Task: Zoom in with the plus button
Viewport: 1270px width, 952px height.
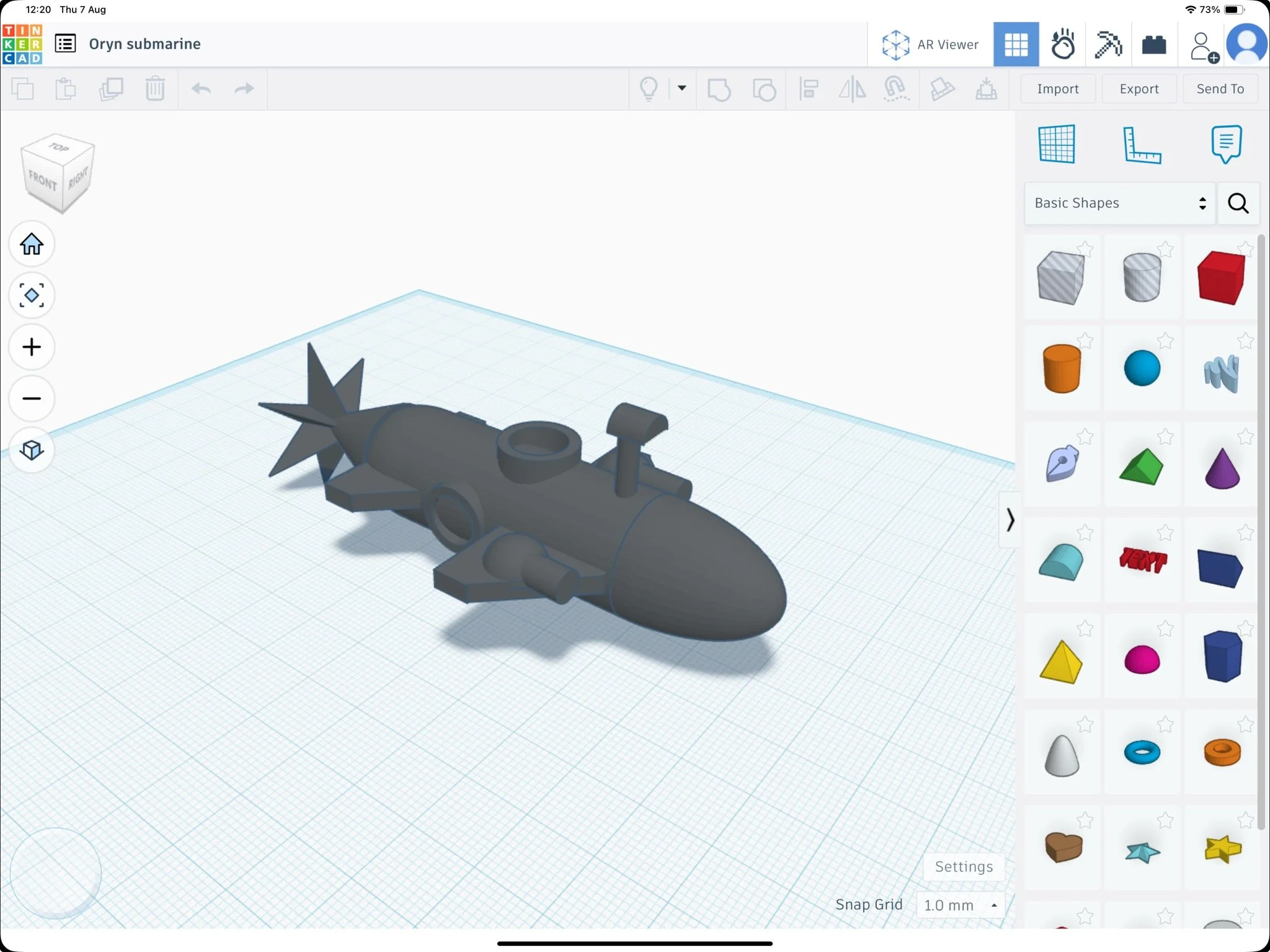Action: pyautogui.click(x=32, y=347)
